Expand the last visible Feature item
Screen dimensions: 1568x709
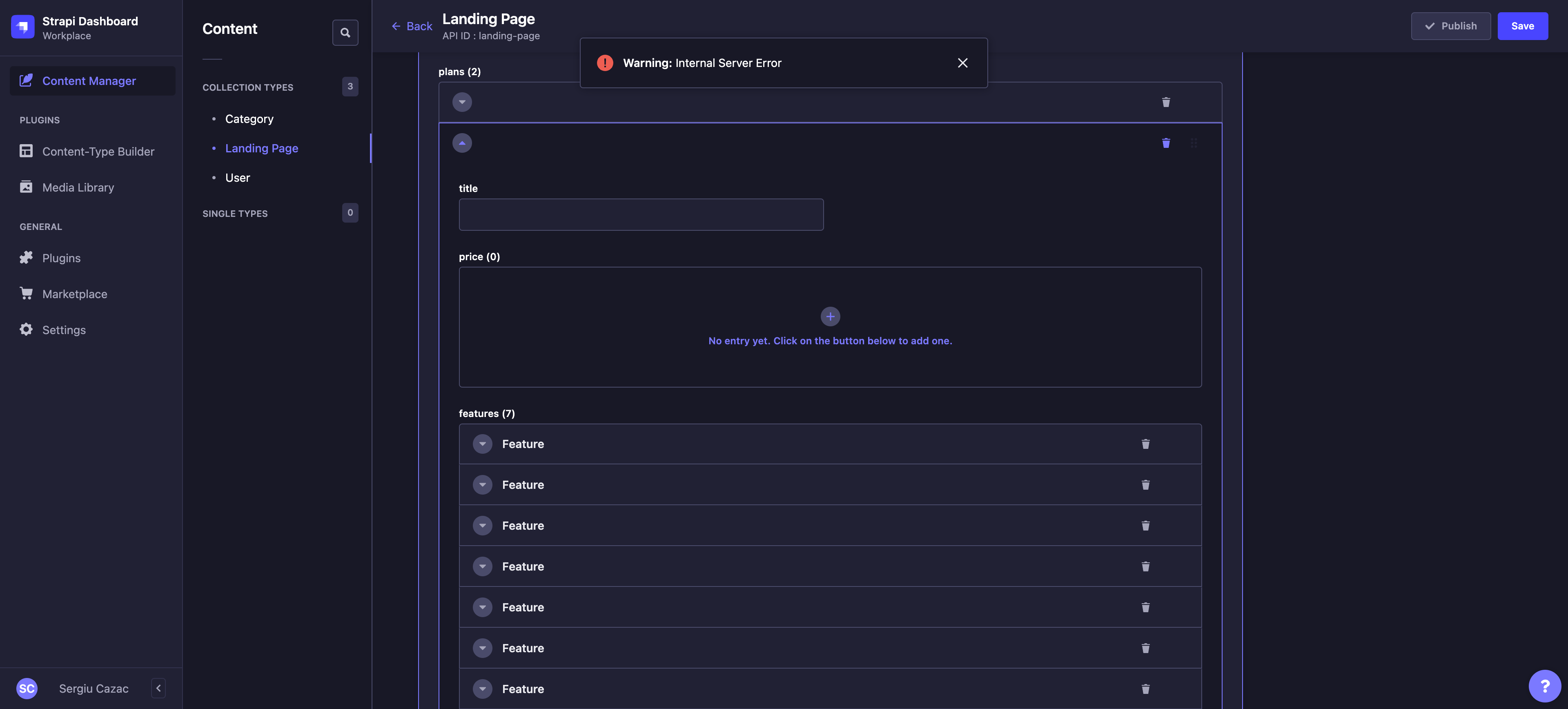click(482, 689)
